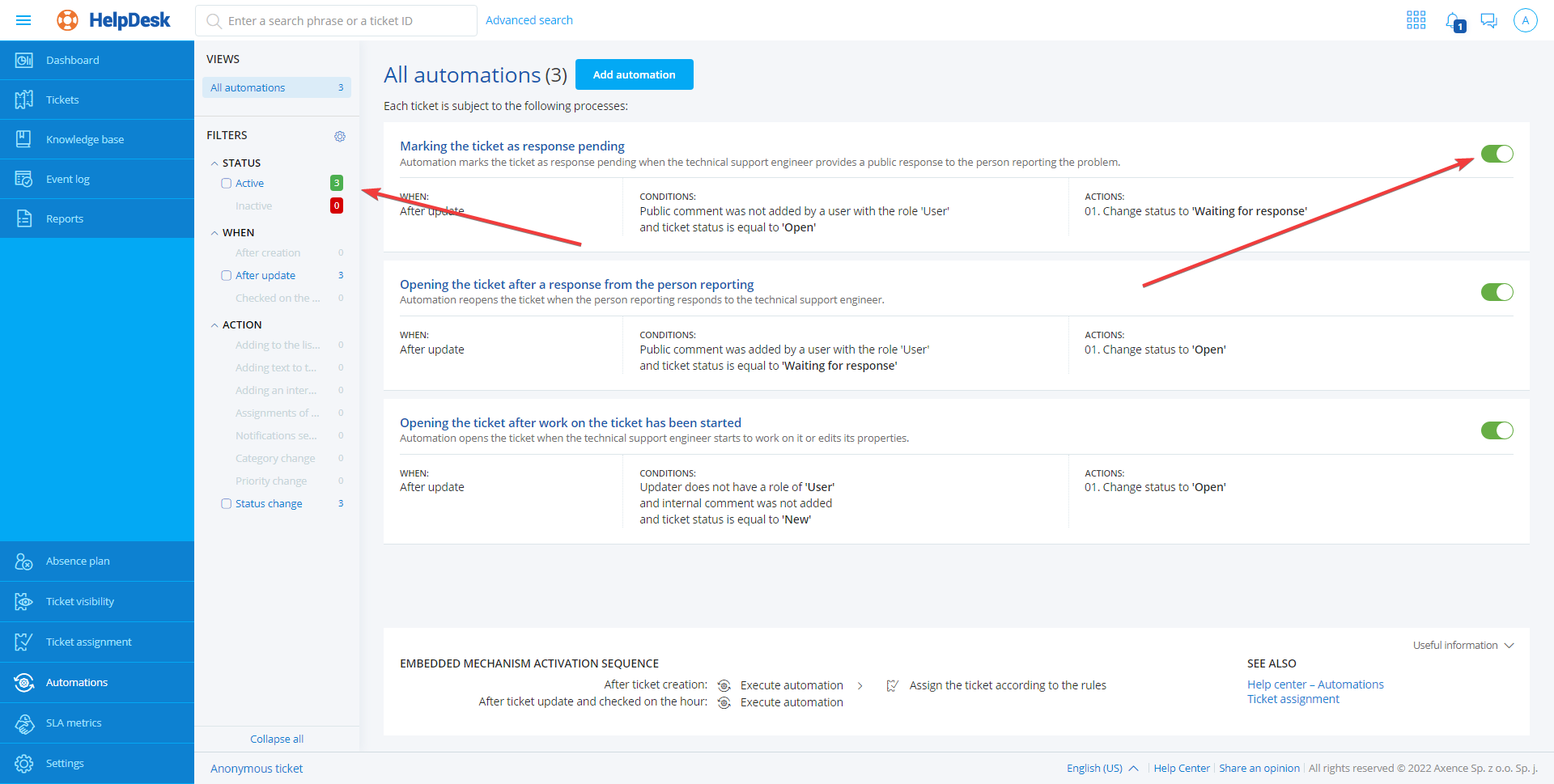Disable the response pending automation toggle
Image resolution: width=1554 pixels, height=784 pixels.
[1497, 154]
